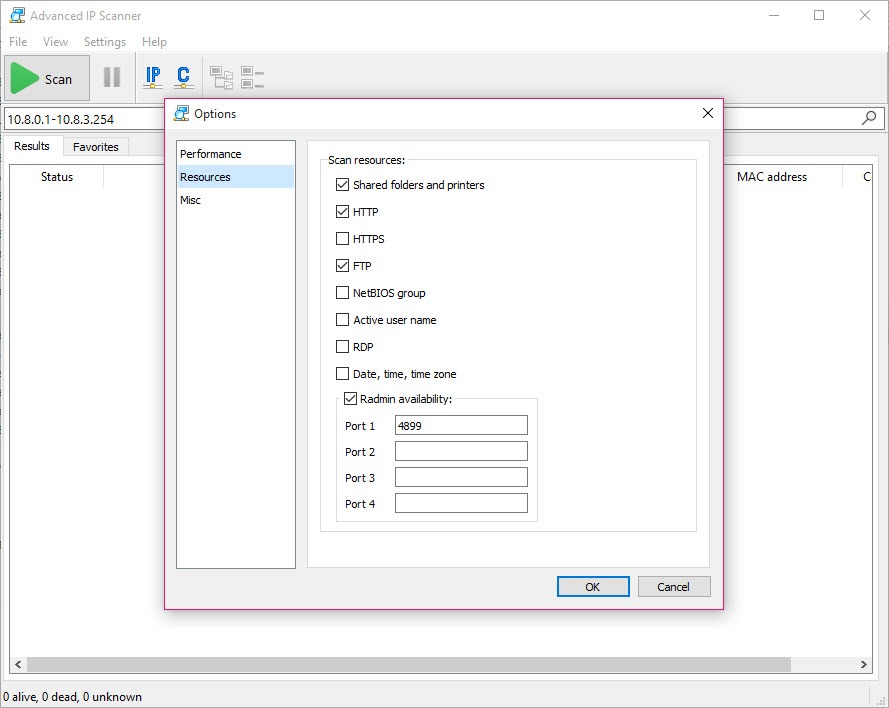This screenshot has height=708, width=889.
Task: Confirm options with the OK button
Action: pyautogui.click(x=593, y=587)
